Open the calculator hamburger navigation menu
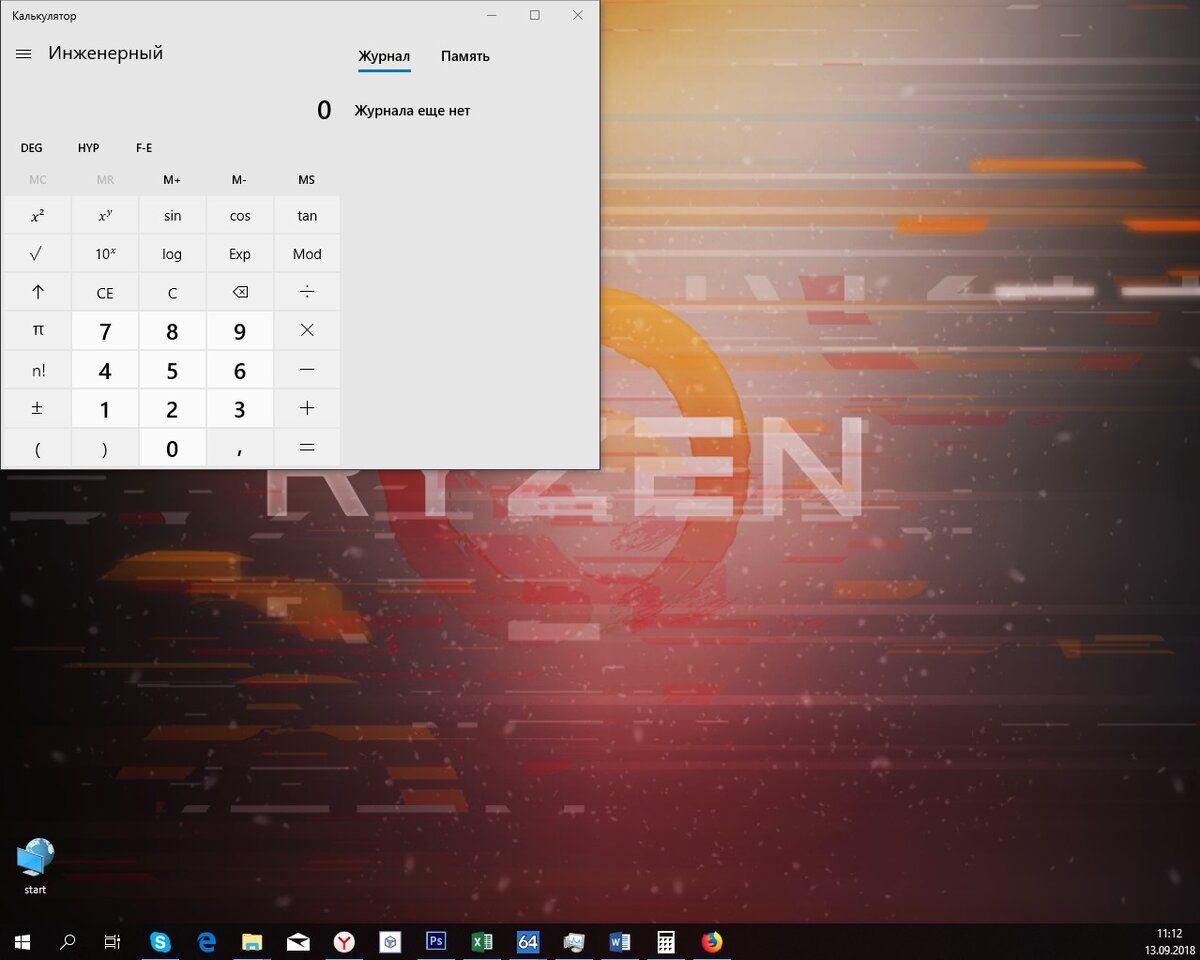Screen dimensions: 1200x960 coord(24,54)
